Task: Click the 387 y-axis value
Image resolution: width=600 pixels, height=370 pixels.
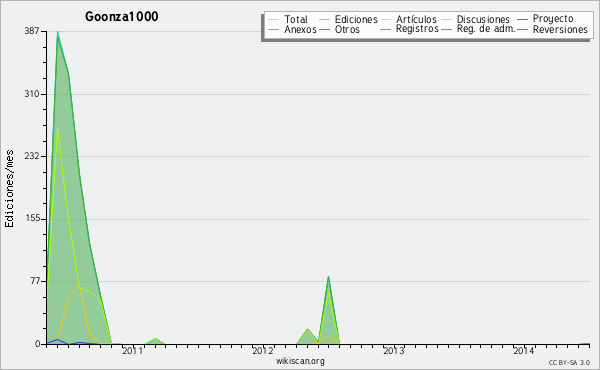Action: coord(32,31)
